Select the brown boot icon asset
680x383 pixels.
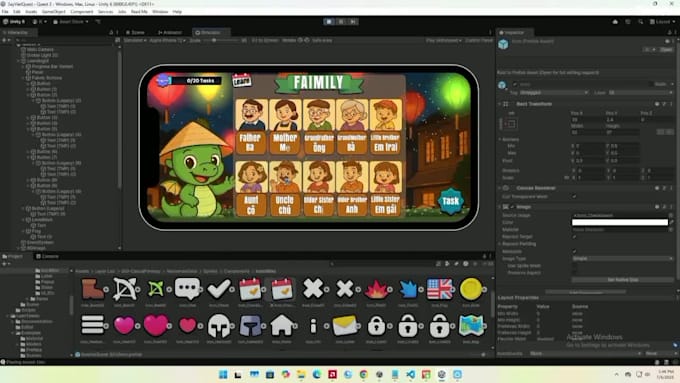point(92,288)
